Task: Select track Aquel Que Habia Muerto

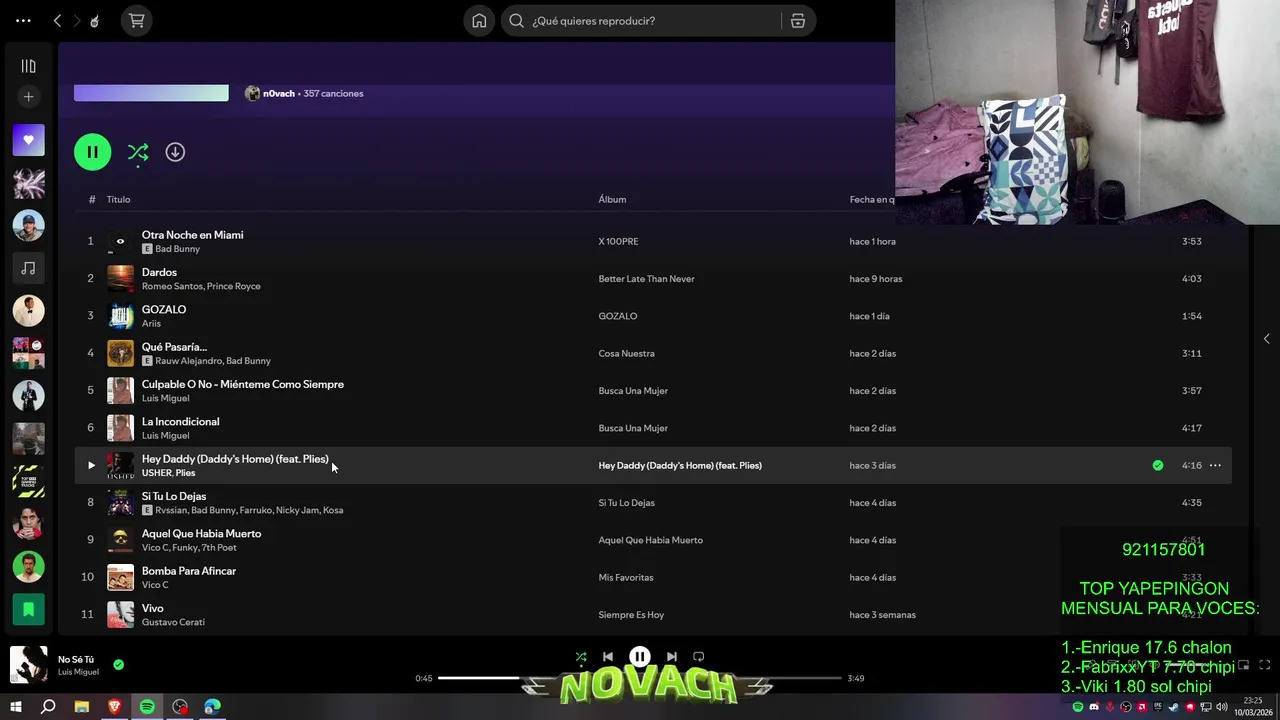Action: [201, 534]
